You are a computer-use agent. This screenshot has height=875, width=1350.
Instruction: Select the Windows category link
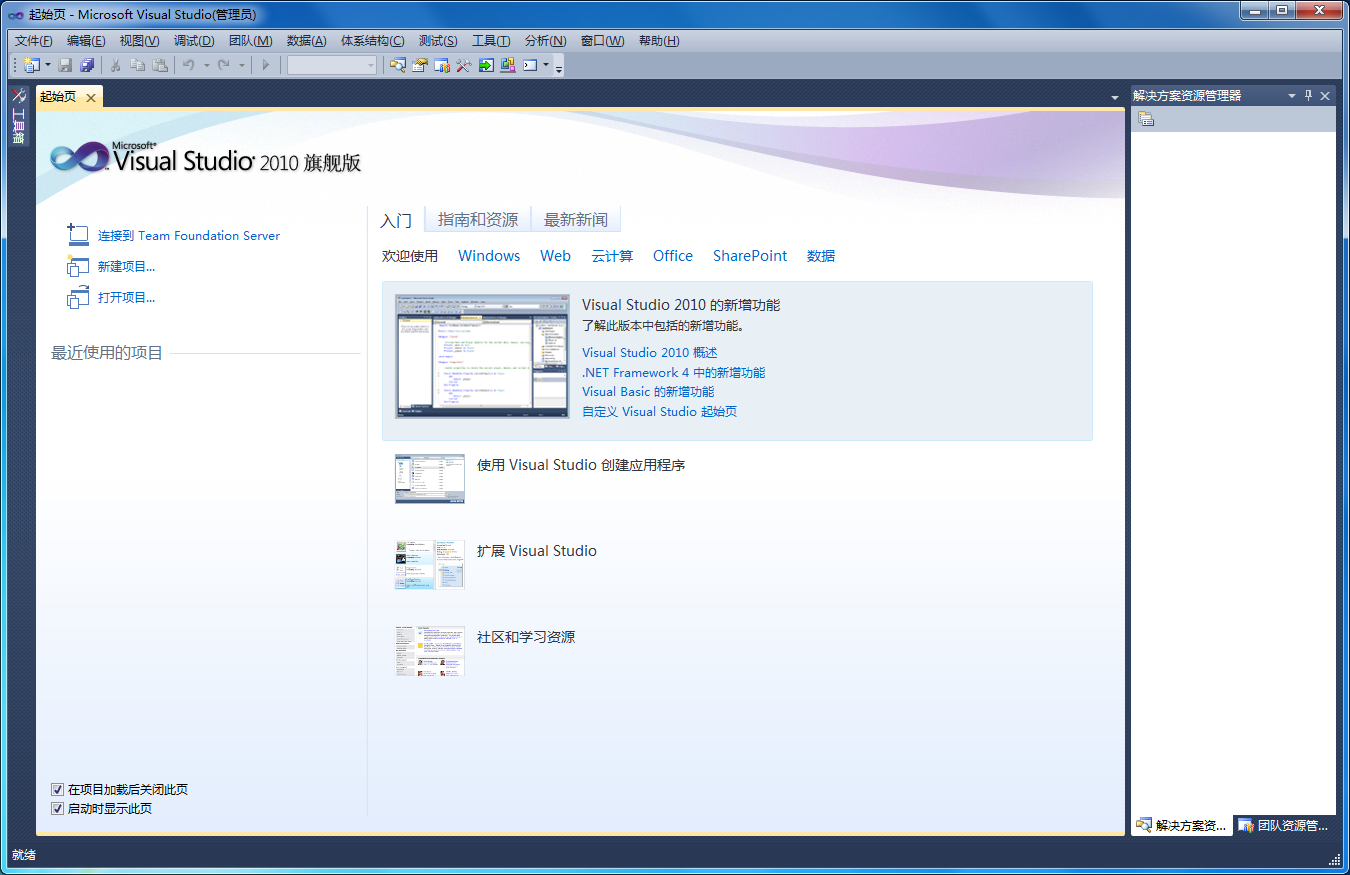click(x=489, y=256)
